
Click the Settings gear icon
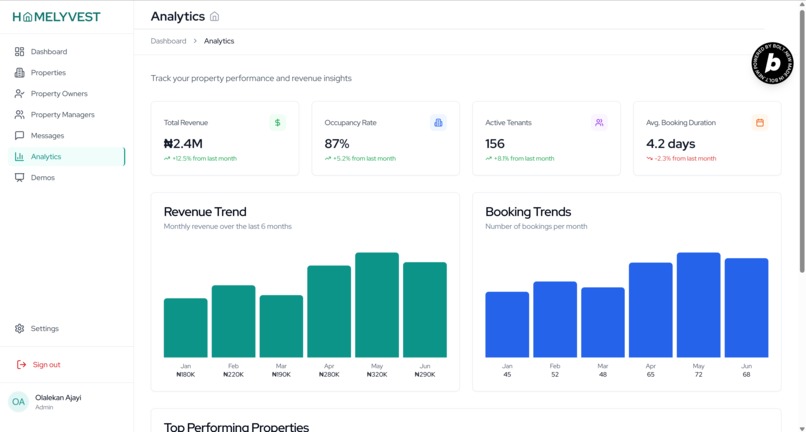(20, 328)
